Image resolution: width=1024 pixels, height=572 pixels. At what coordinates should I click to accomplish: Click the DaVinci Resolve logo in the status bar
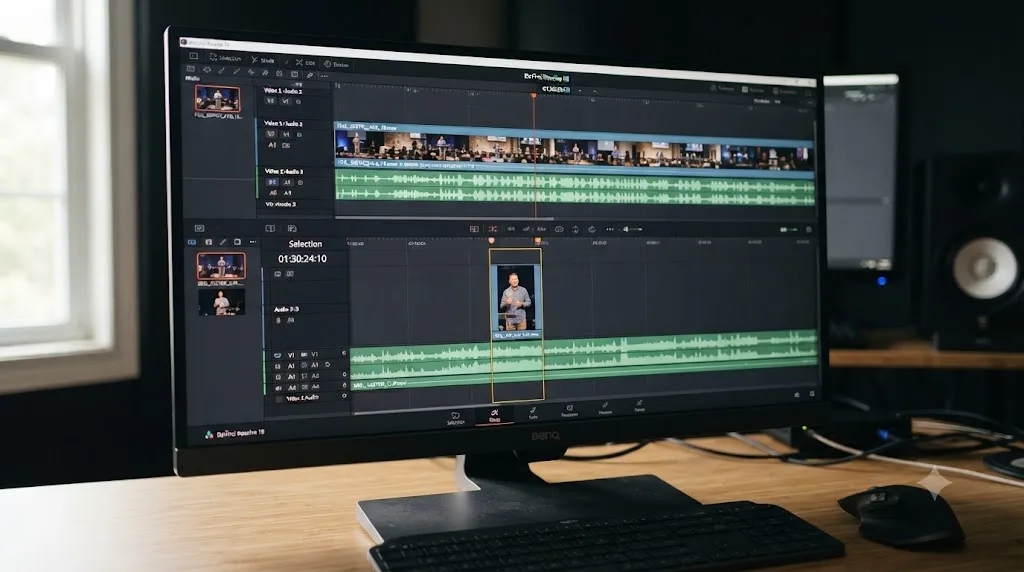209,434
